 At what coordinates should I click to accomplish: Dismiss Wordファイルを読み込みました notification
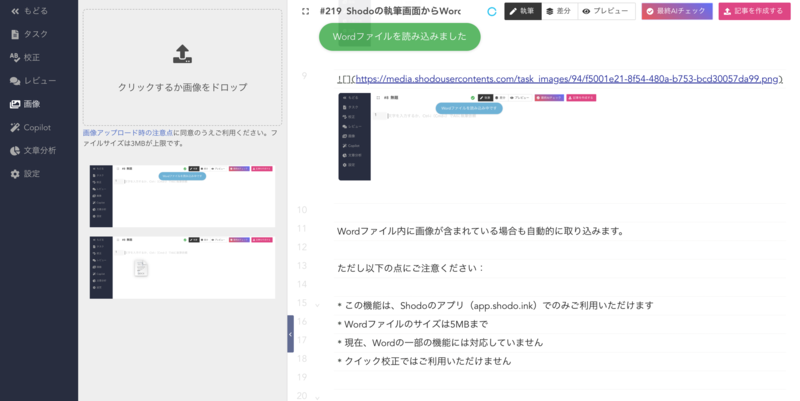[399, 37]
